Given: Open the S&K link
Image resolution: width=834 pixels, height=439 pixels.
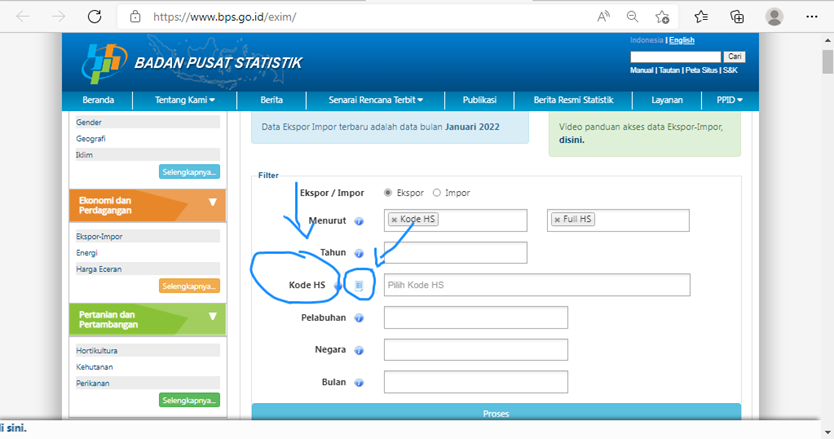Looking at the screenshot, I should pos(730,70).
